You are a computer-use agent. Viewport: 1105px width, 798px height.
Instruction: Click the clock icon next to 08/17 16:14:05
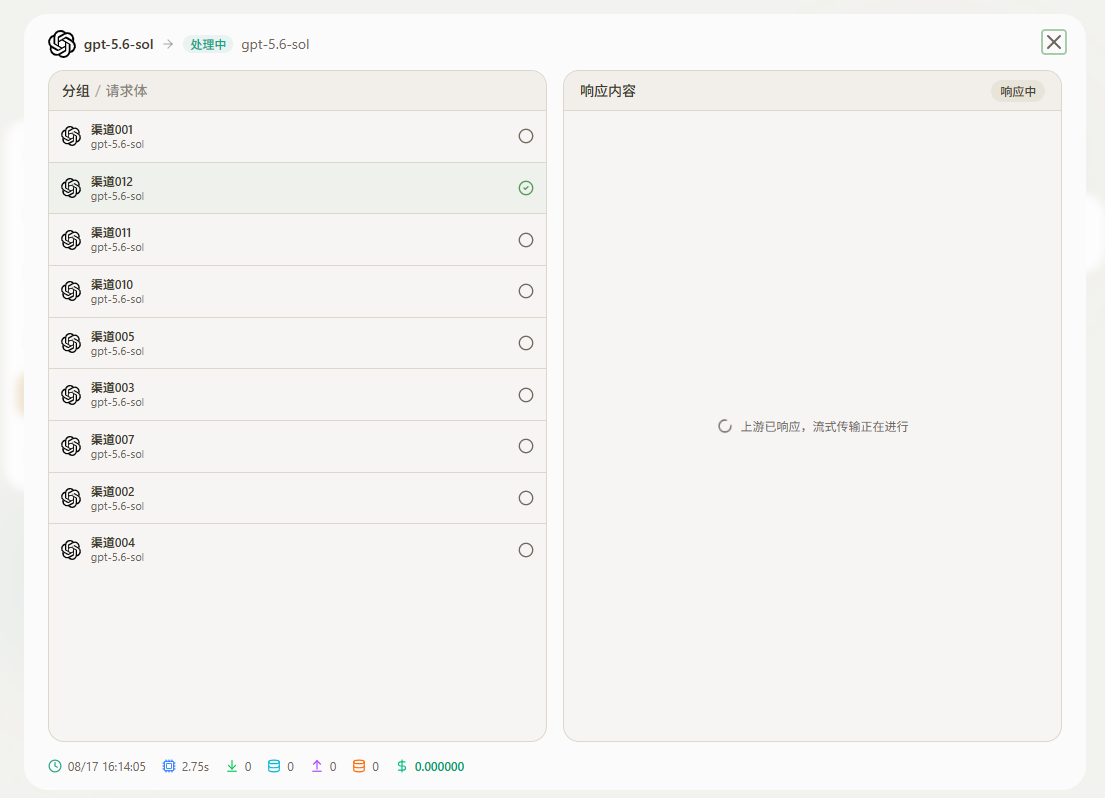[x=55, y=766]
